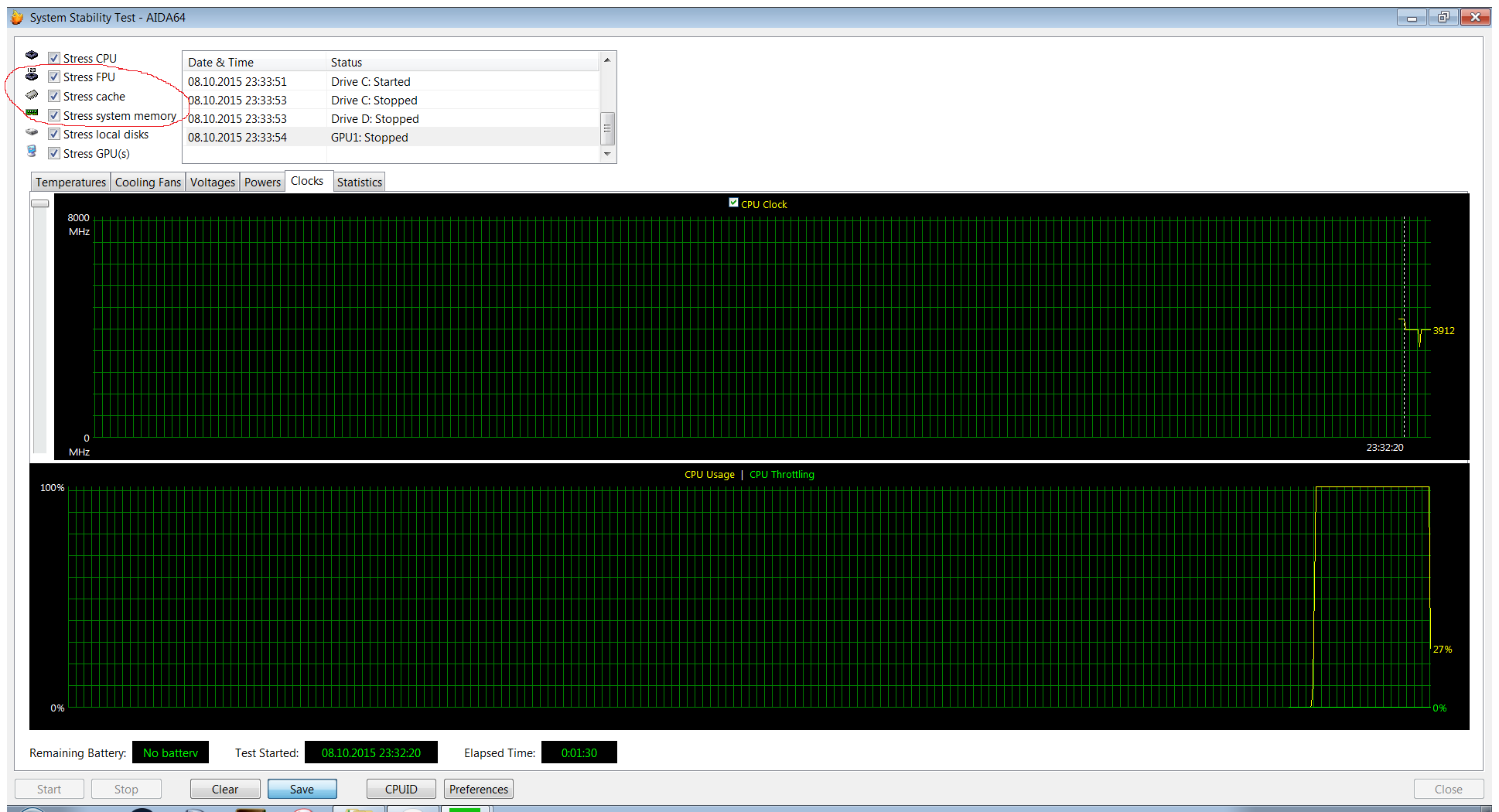This screenshot has height=812, width=1499.
Task: Click the 'No battery' status field
Action: coord(170,752)
